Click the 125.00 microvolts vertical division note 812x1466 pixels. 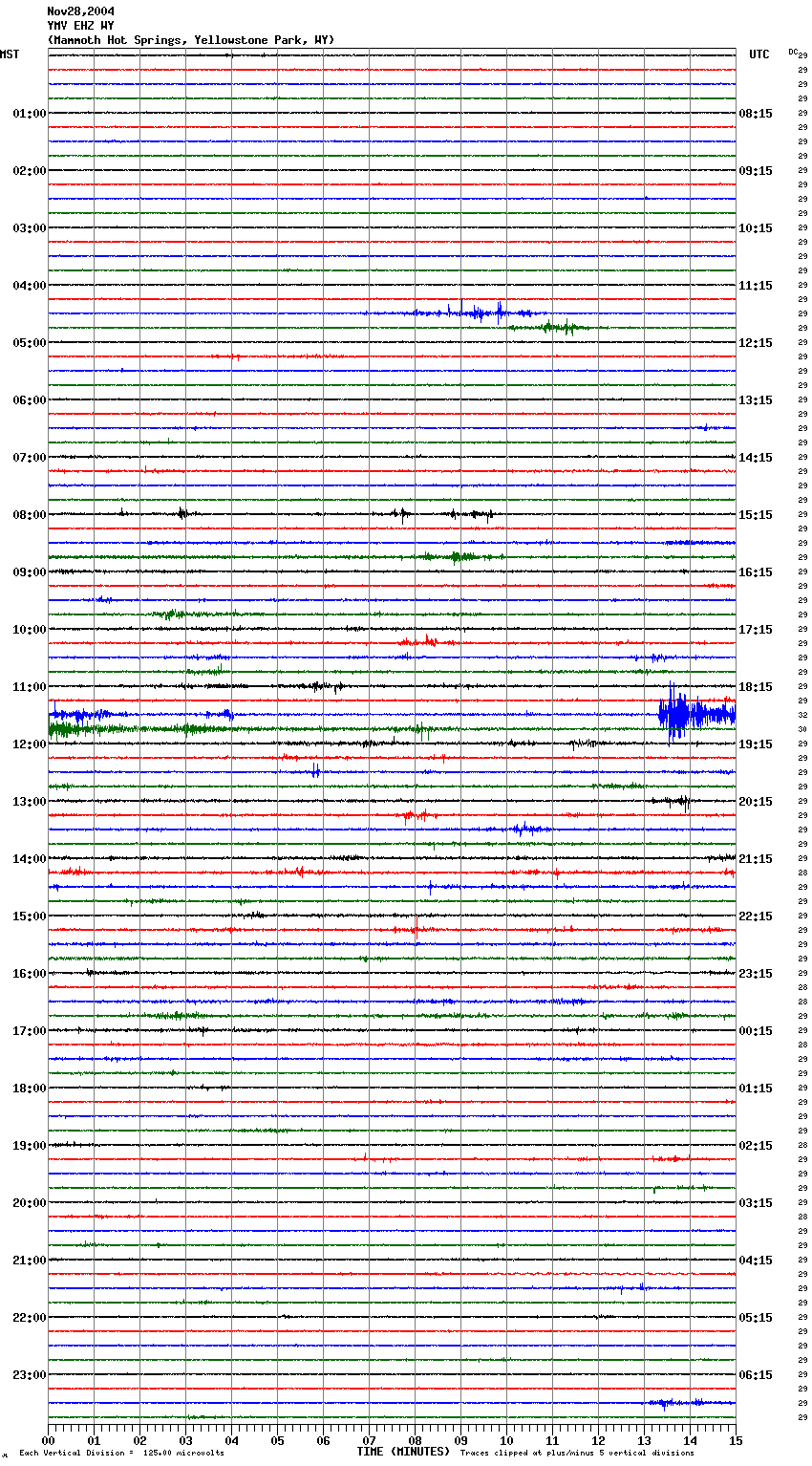(122, 1454)
